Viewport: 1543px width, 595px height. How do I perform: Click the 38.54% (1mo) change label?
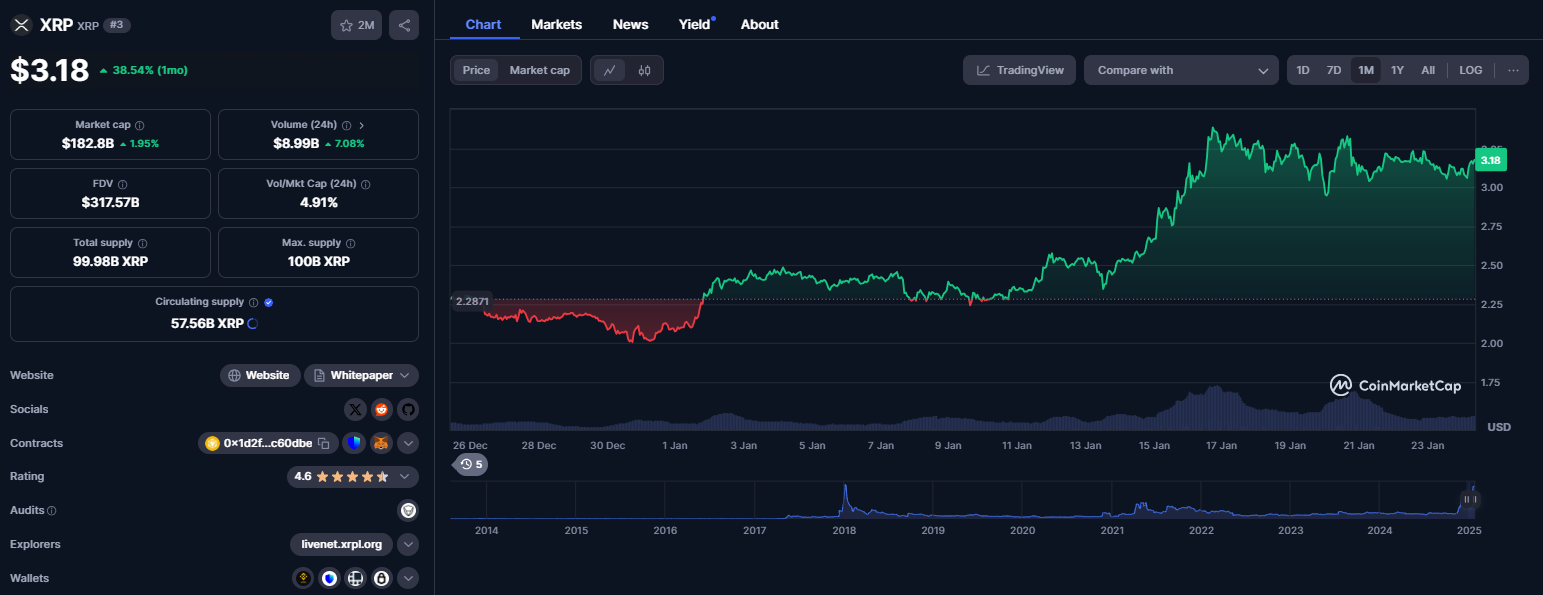(143, 70)
